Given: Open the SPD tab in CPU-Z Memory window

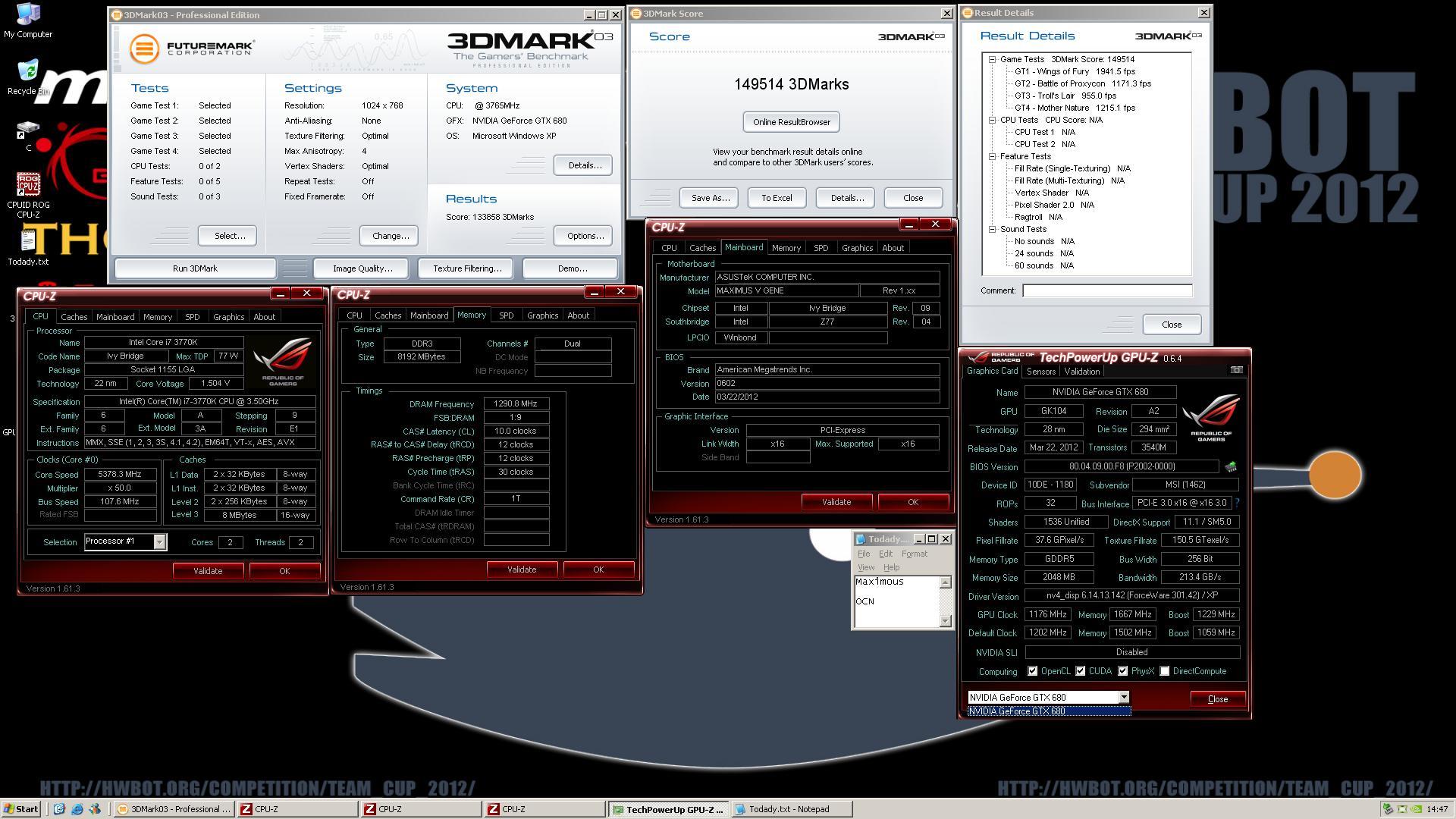Looking at the screenshot, I should (x=506, y=315).
